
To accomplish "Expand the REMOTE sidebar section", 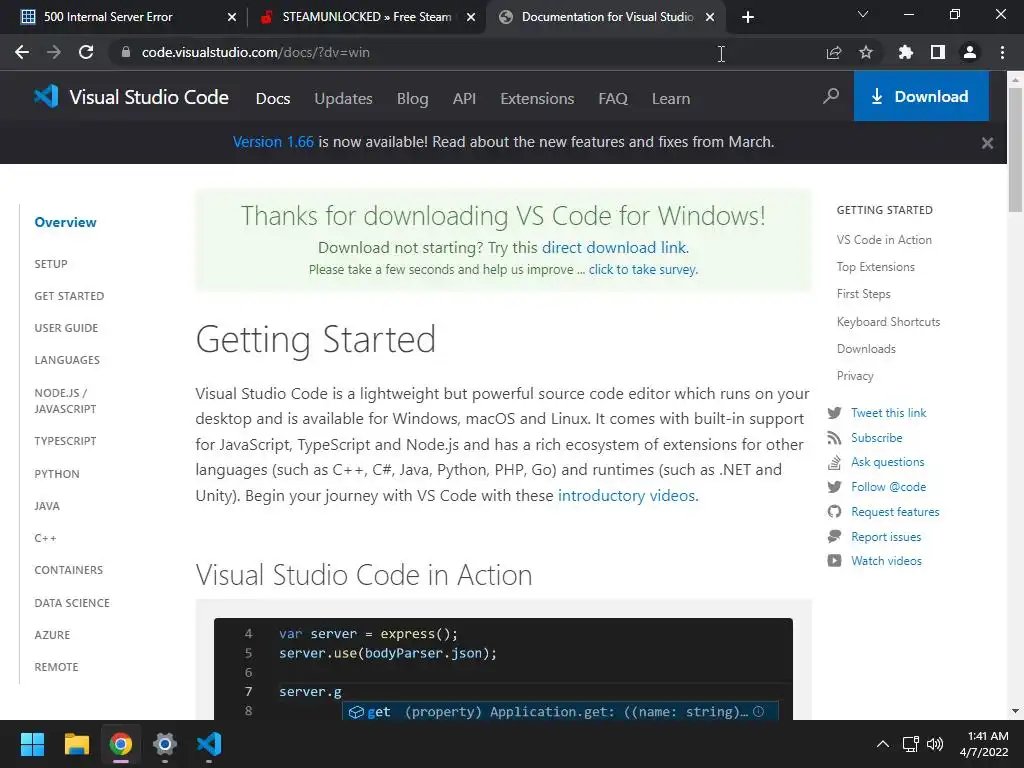I will 56,667.
